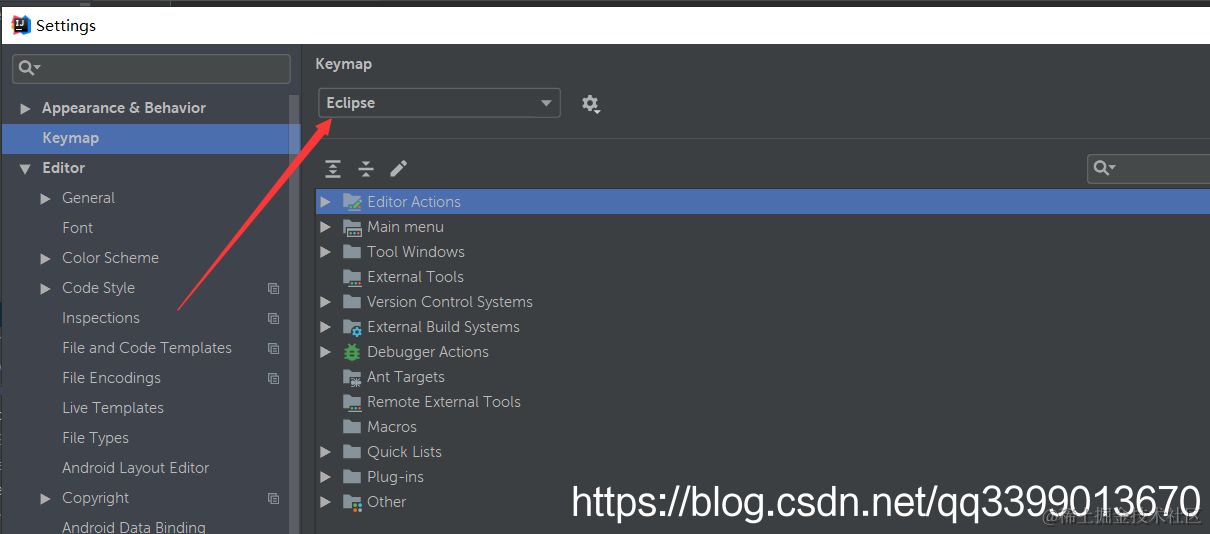Expand the Code Style node

(x=45, y=288)
